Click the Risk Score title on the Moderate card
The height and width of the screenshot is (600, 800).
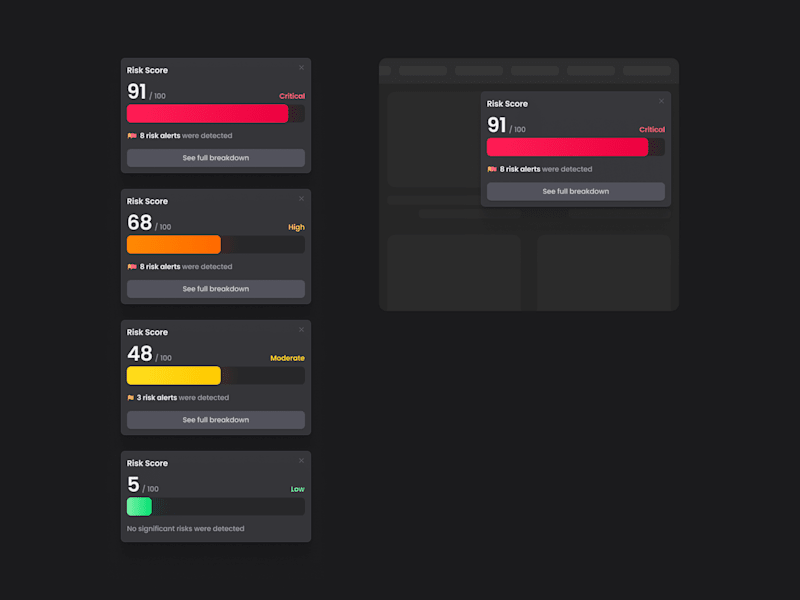click(147, 332)
